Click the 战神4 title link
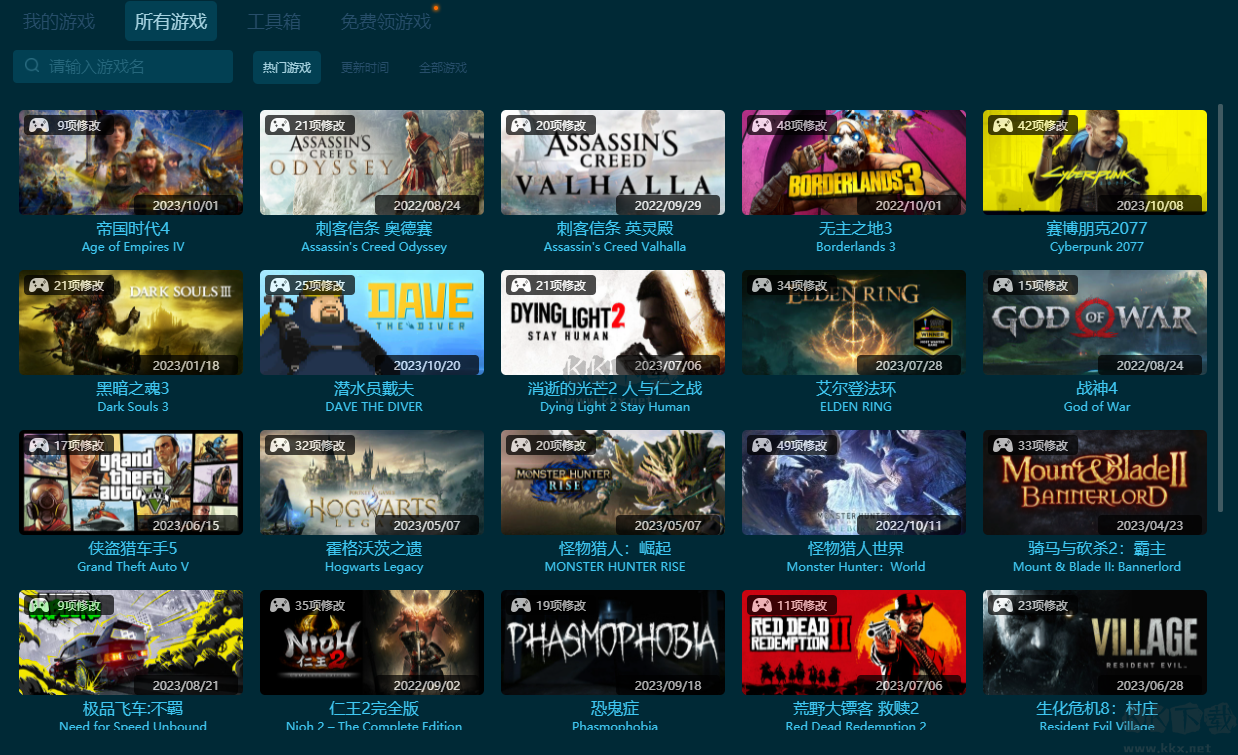The image size is (1238, 755). pyautogui.click(x=1097, y=388)
